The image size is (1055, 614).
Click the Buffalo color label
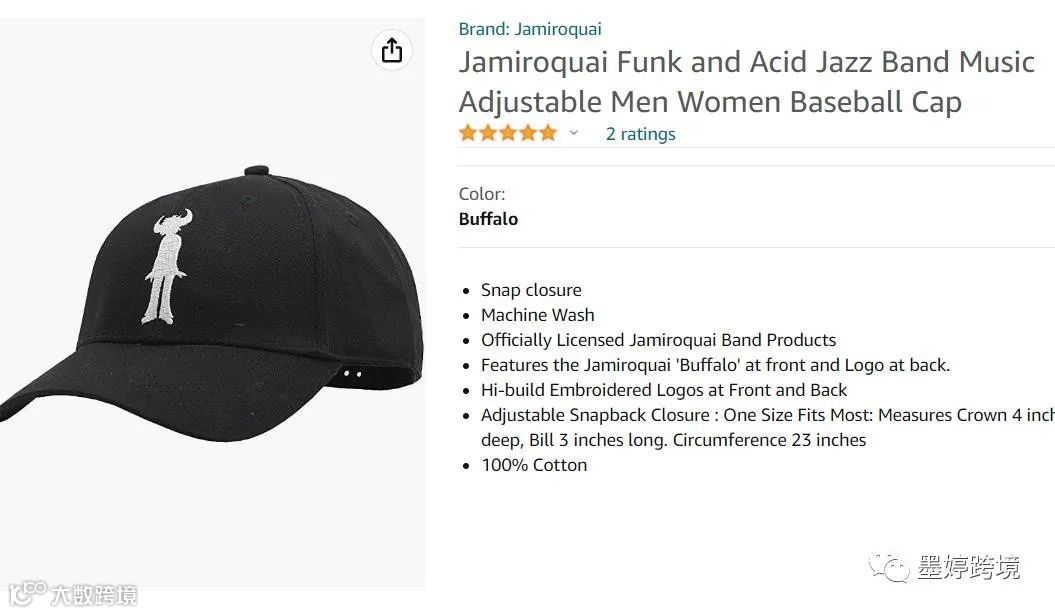(x=488, y=219)
